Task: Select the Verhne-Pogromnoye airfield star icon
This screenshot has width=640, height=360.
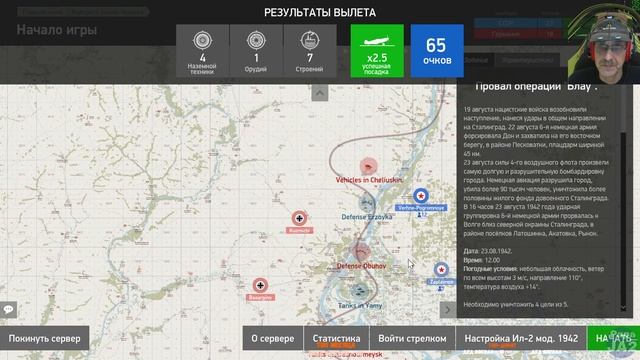Action: [x=421, y=196]
